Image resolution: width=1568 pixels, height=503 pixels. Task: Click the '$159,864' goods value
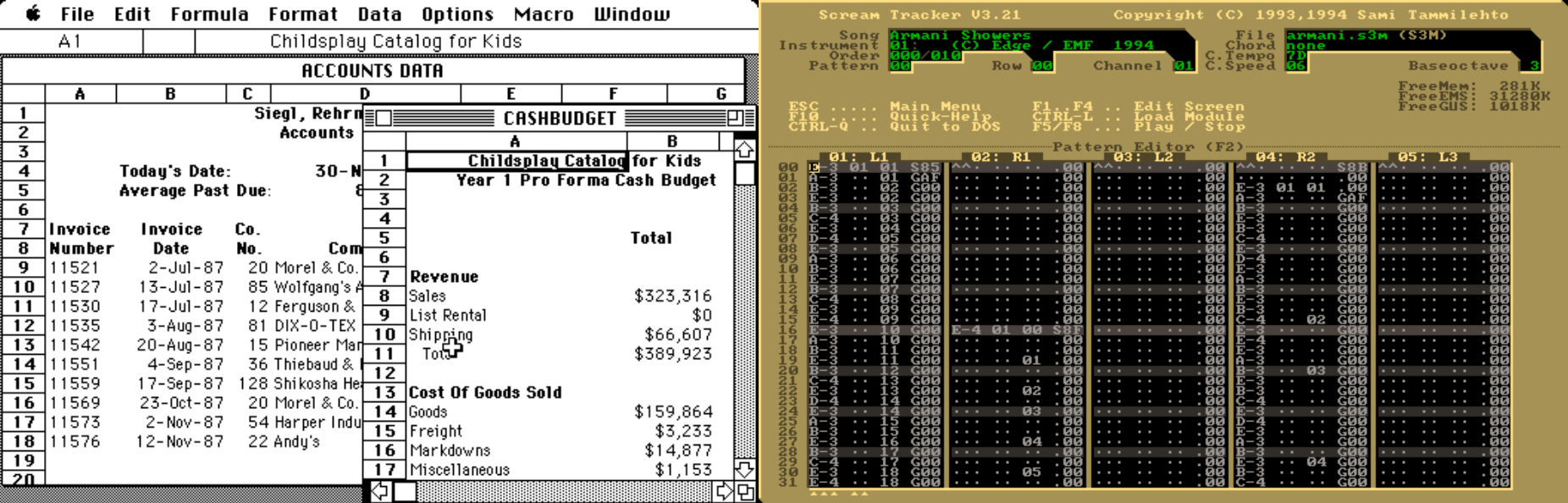click(673, 412)
